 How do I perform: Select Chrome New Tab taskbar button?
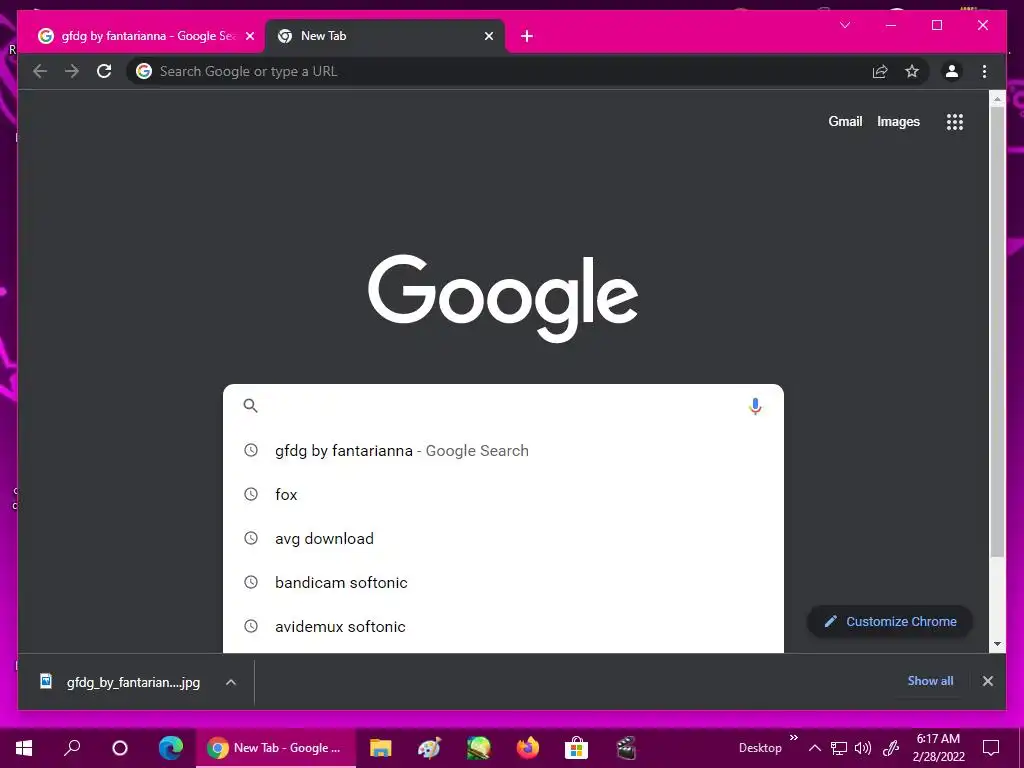276,748
